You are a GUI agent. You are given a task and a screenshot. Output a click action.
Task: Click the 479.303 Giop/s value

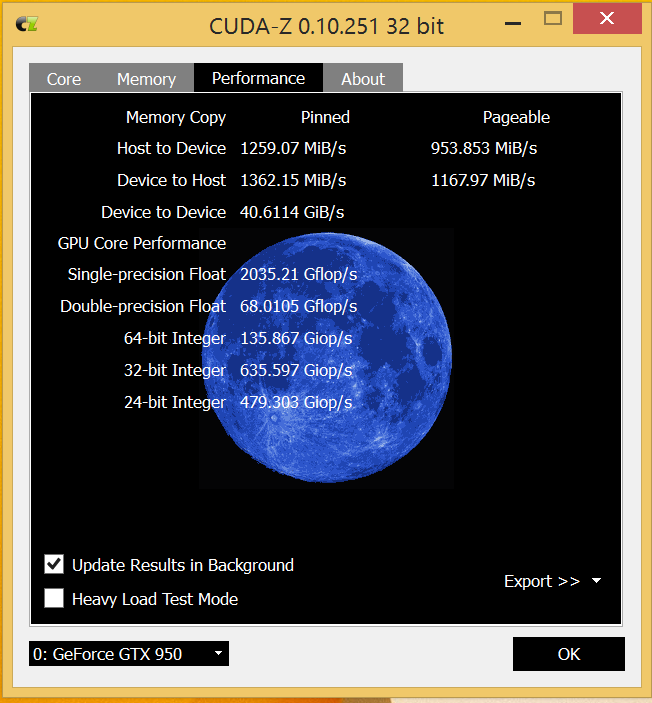pyautogui.click(x=296, y=402)
